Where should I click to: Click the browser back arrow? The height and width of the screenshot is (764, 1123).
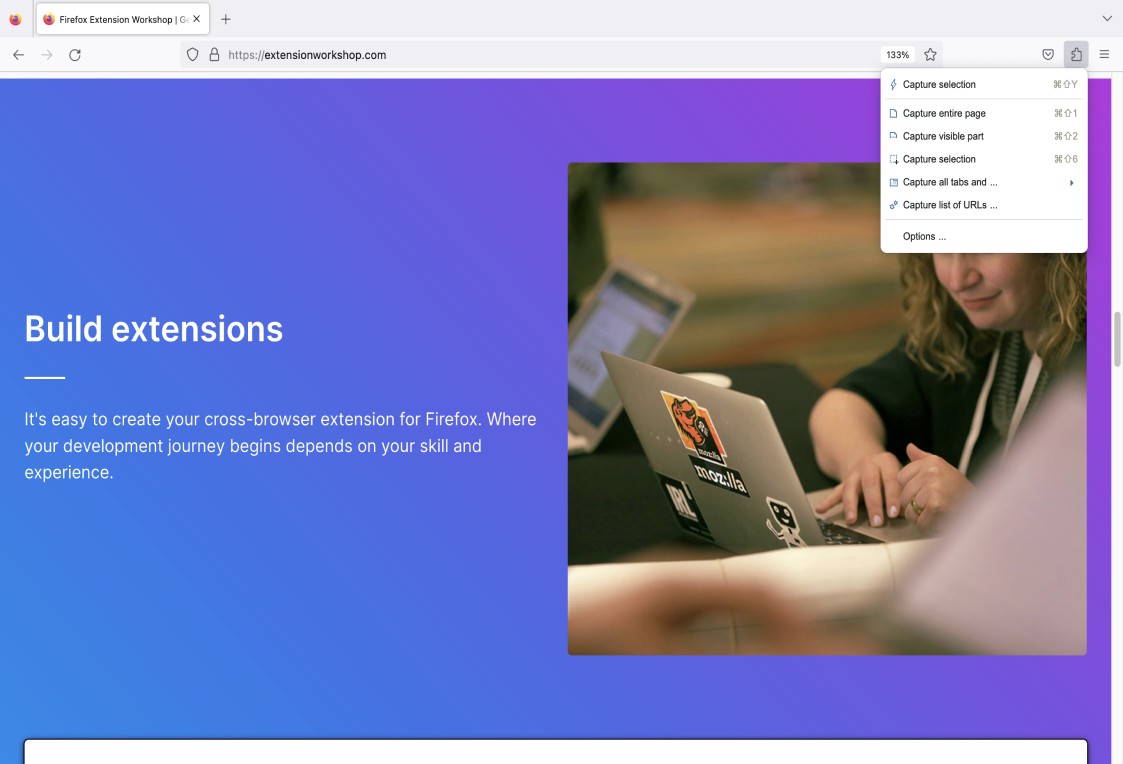coord(19,54)
